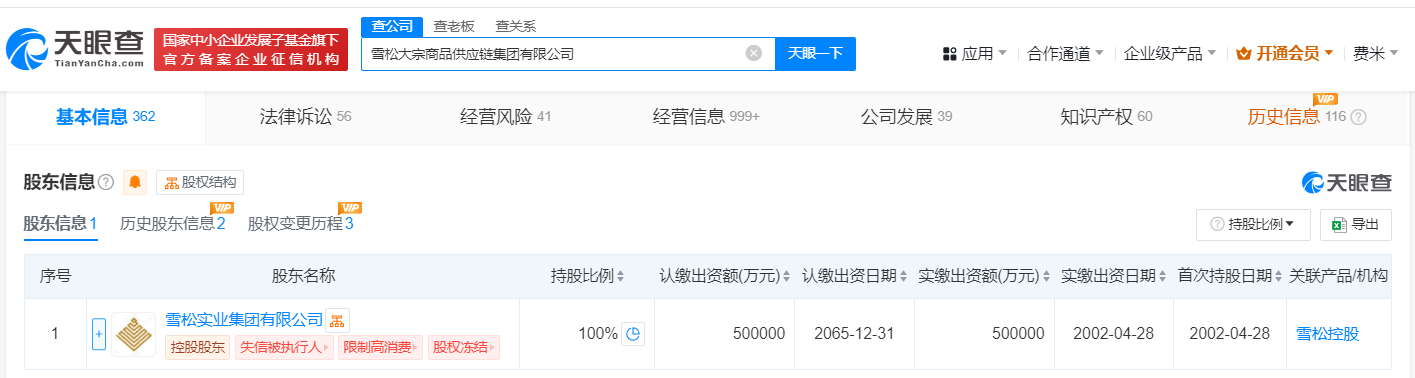This screenshot has width=1415, height=378.
Task: Click the bell alert icon beside 股东信息
Action: coord(135,182)
